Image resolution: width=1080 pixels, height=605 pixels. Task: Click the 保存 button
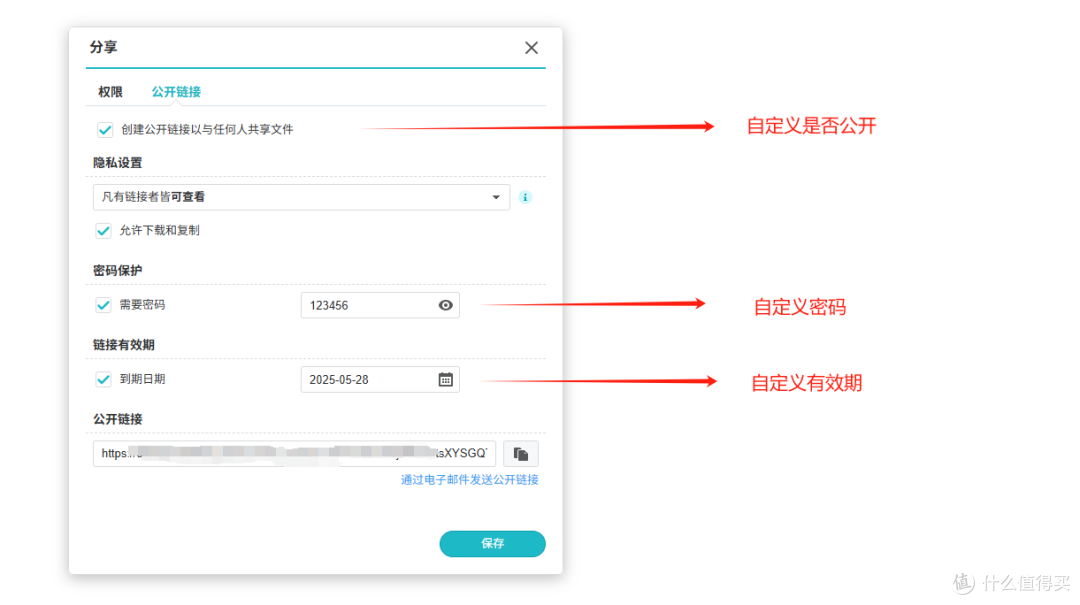pyautogui.click(x=492, y=544)
